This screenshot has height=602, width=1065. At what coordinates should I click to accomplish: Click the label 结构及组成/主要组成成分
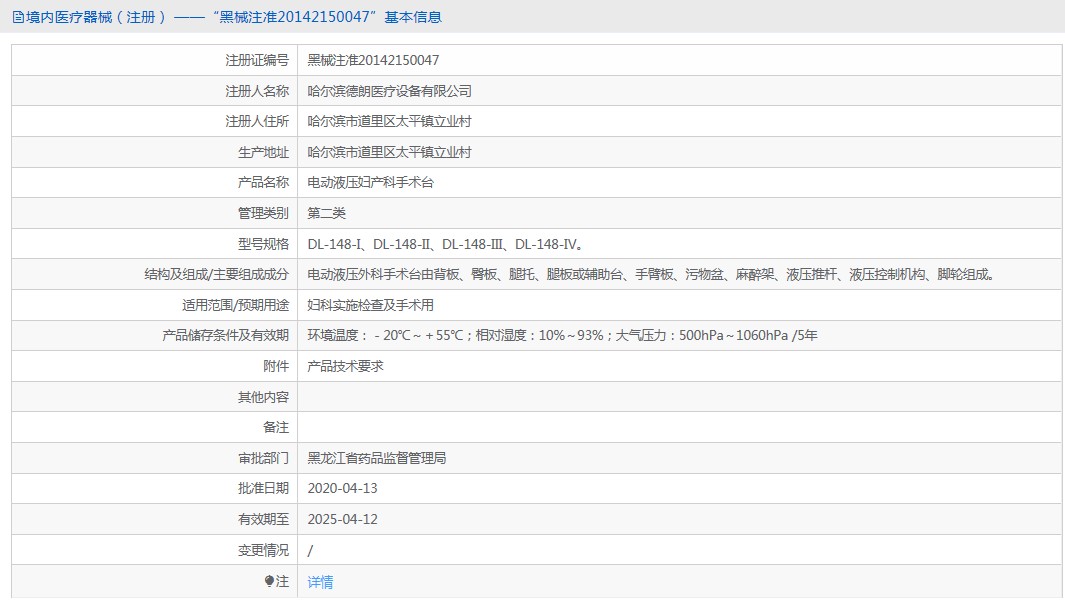coord(216,275)
